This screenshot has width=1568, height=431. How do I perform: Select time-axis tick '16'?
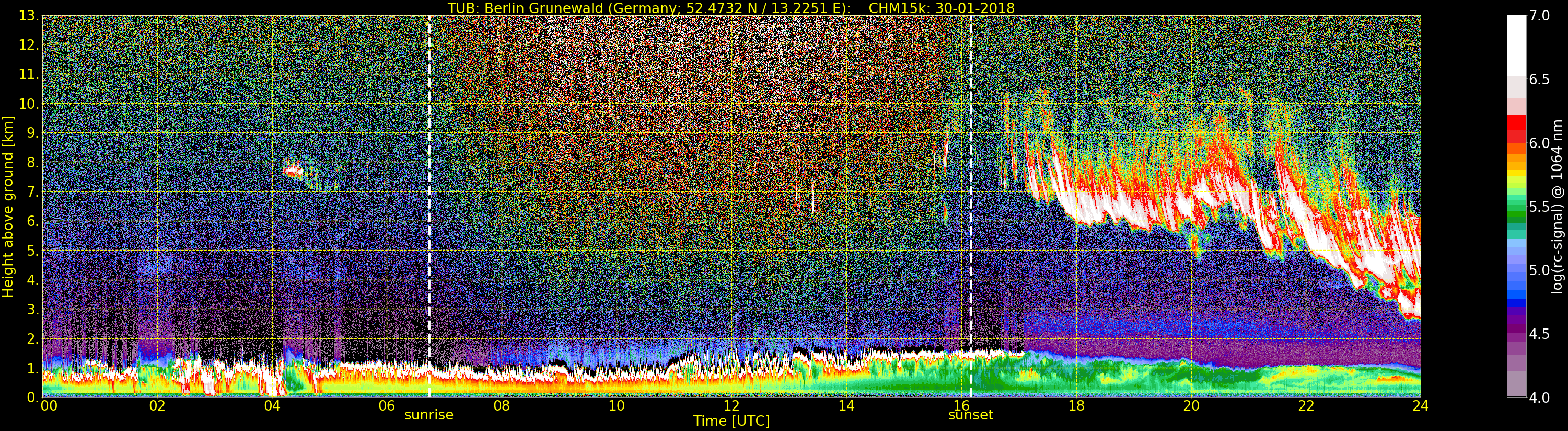point(961,406)
